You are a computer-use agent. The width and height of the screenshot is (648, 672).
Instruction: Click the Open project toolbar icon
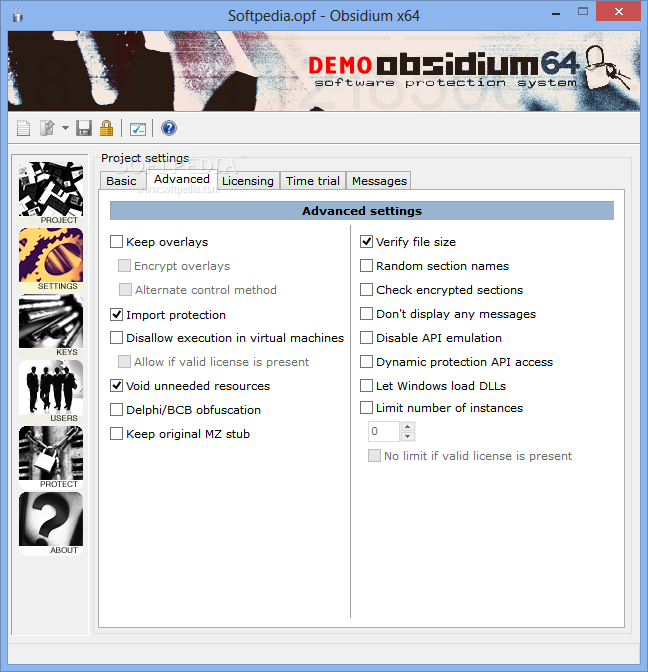47,128
